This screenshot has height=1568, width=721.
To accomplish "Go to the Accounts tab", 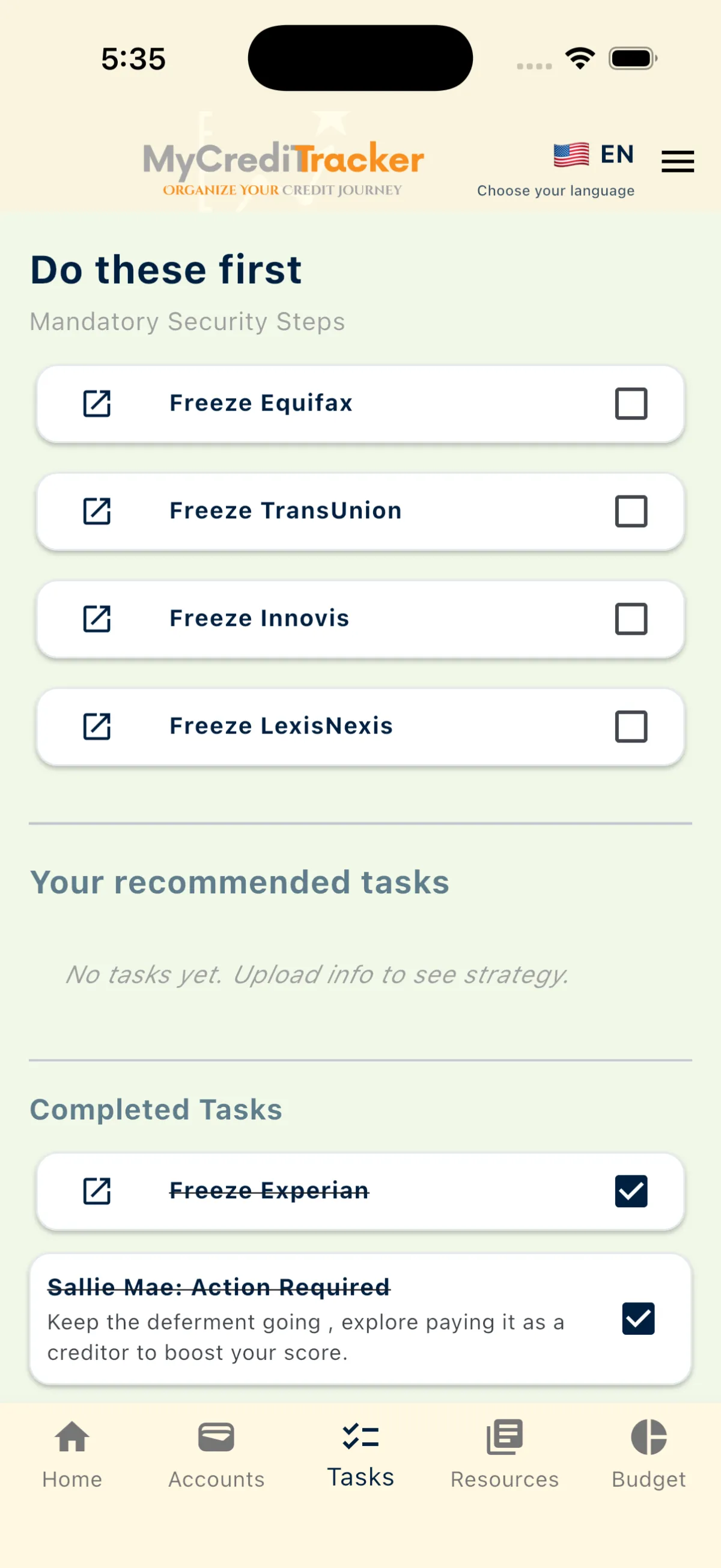I will [216, 1454].
